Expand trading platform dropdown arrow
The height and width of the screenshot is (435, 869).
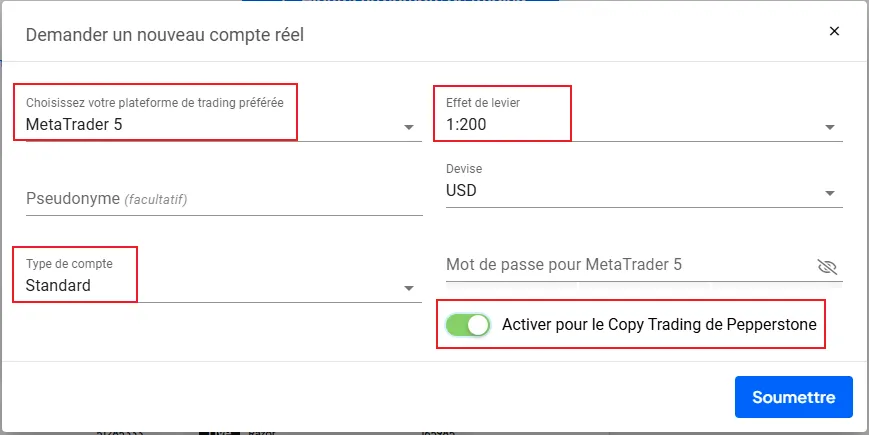pyautogui.click(x=408, y=127)
